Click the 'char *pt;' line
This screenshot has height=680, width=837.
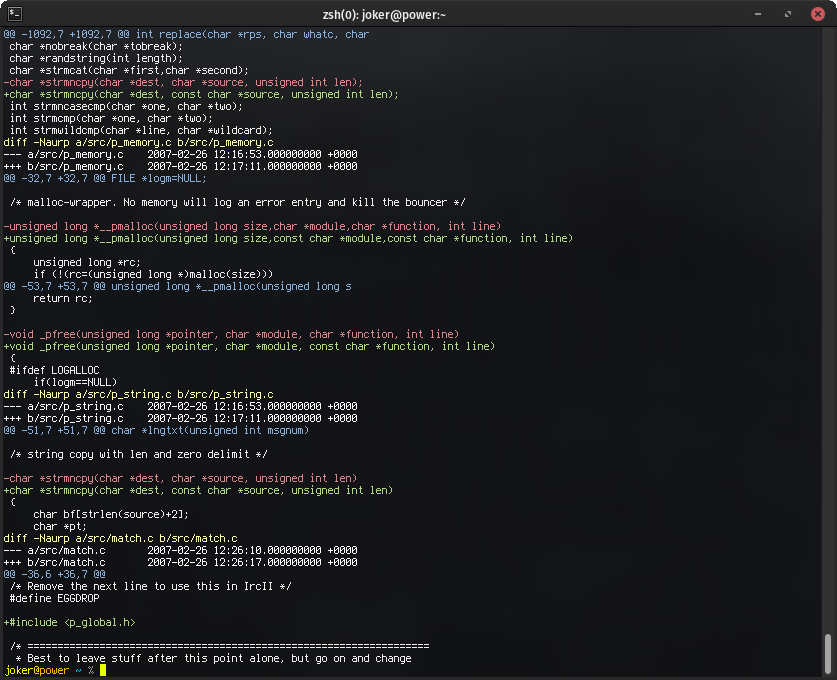(x=60, y=526)
